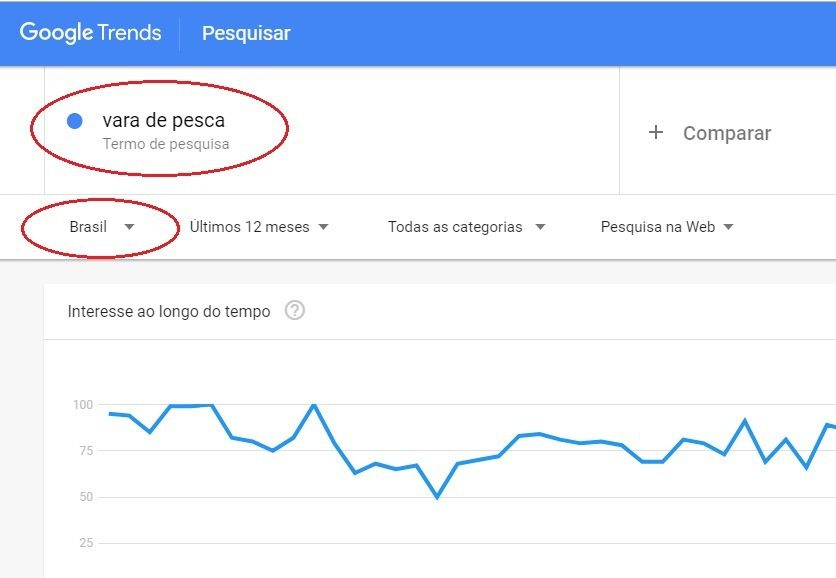Viewport: 836px width, 578px height.
Task: Click the blue dot beside vara de pesca
Action: (75, 121)
